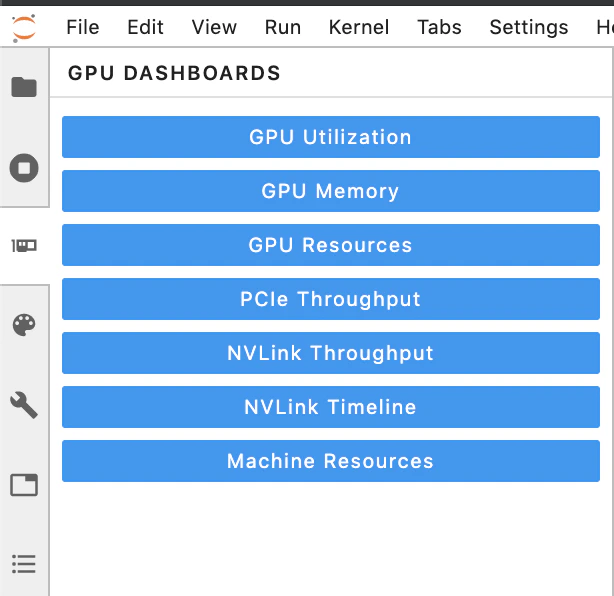Open the Run menu
The image size is (614, 596).
tap(283, 27)
